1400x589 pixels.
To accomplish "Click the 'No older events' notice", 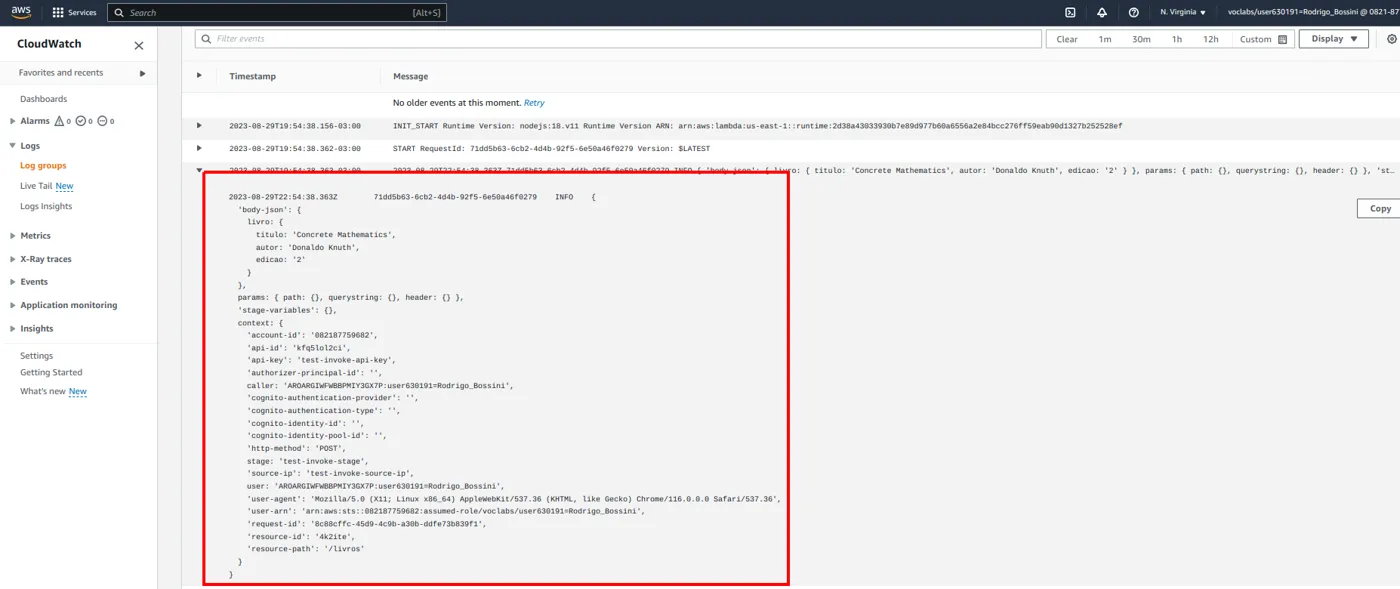I will pyautogui.click(x=457, y=103).
